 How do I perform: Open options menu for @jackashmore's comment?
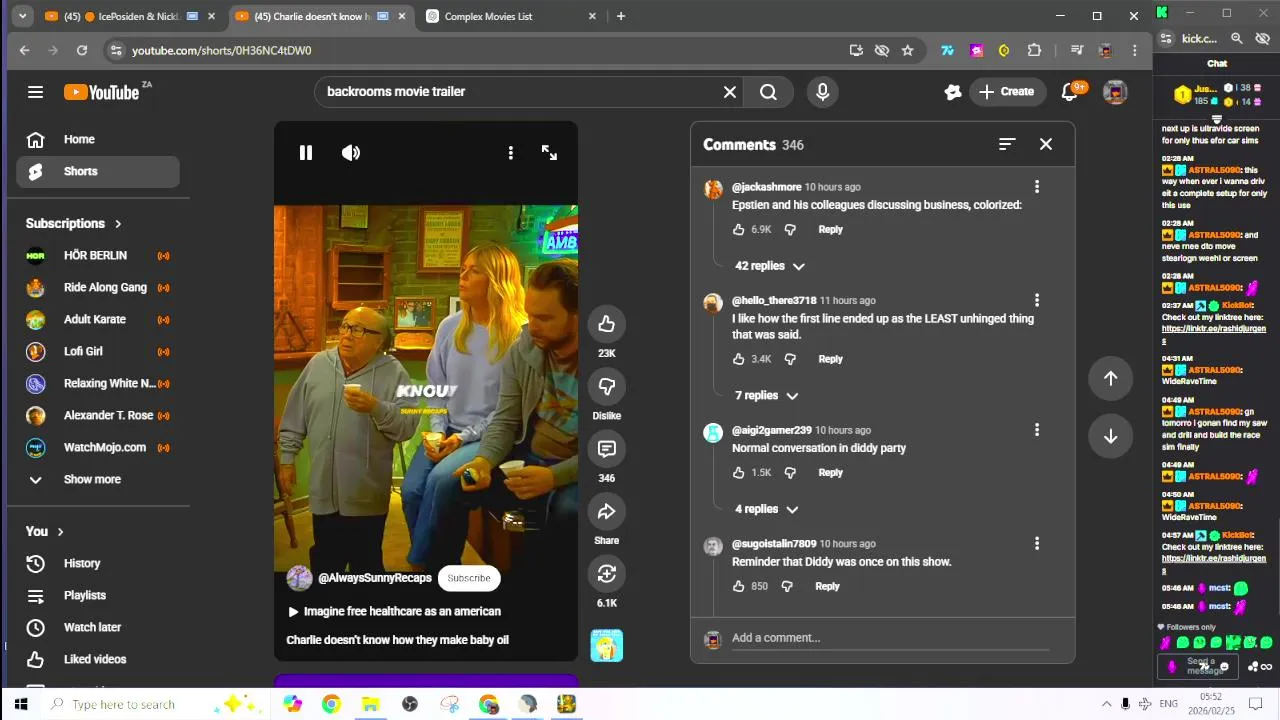(1037, 187)
